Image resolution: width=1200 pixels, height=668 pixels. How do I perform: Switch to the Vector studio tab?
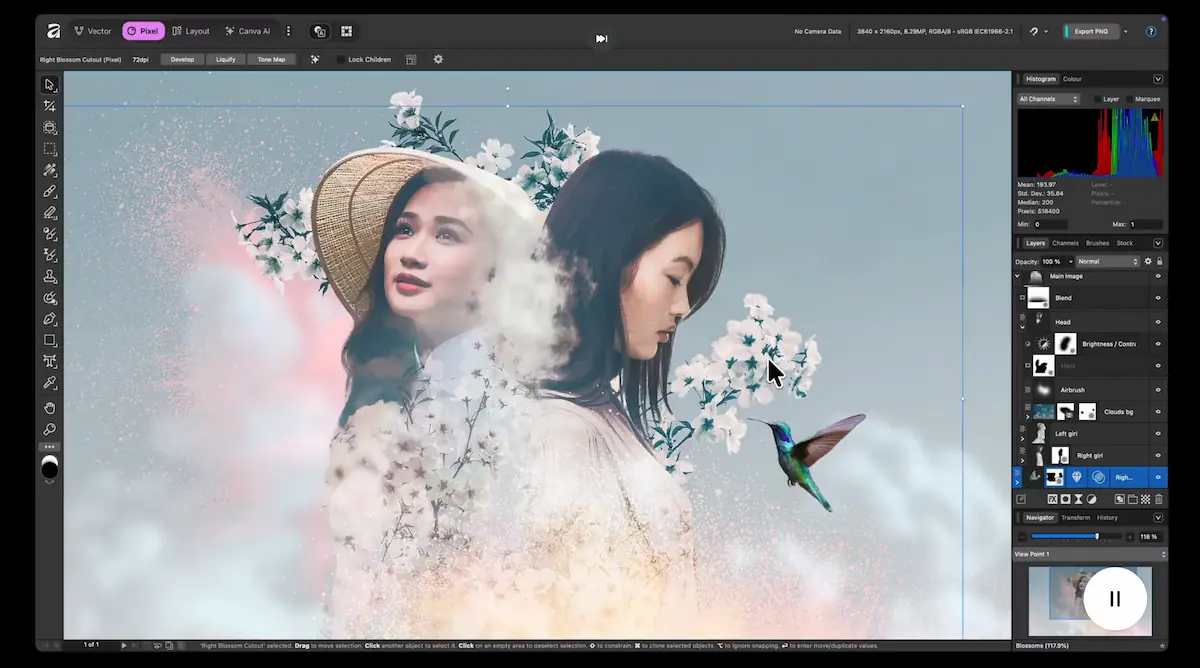(x=92, y=31)
